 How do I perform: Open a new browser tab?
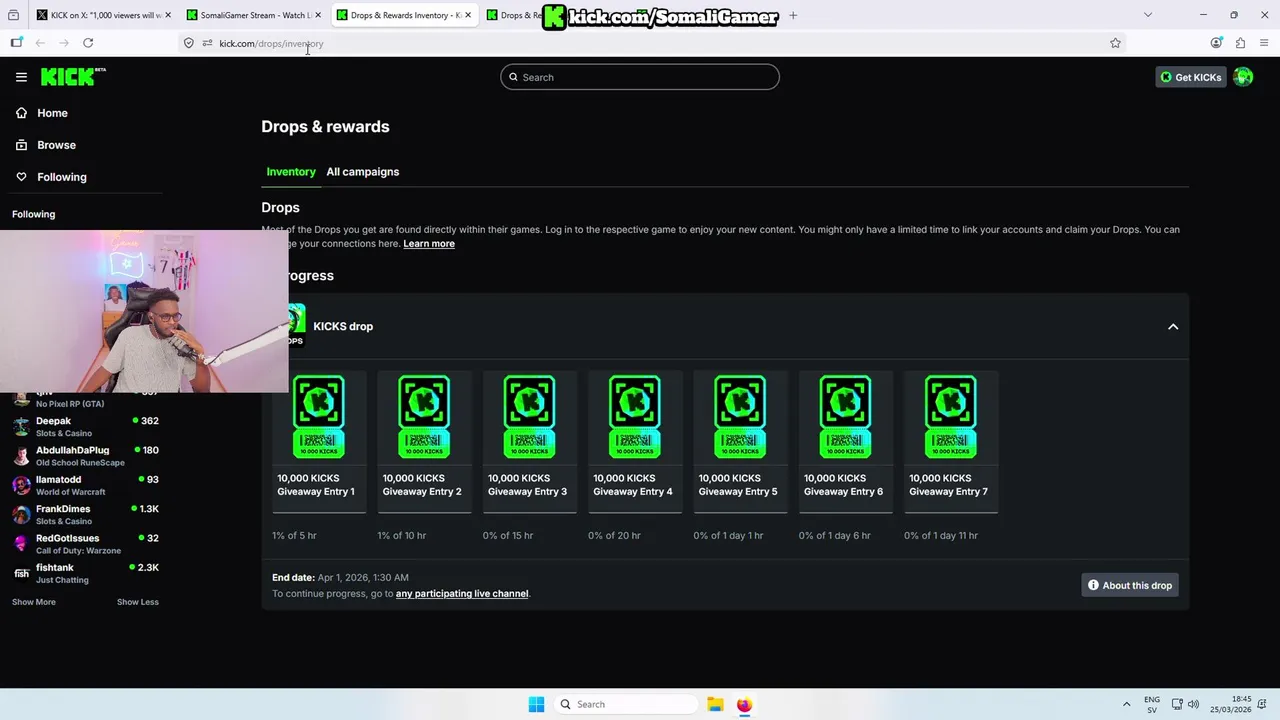point(793,15)
